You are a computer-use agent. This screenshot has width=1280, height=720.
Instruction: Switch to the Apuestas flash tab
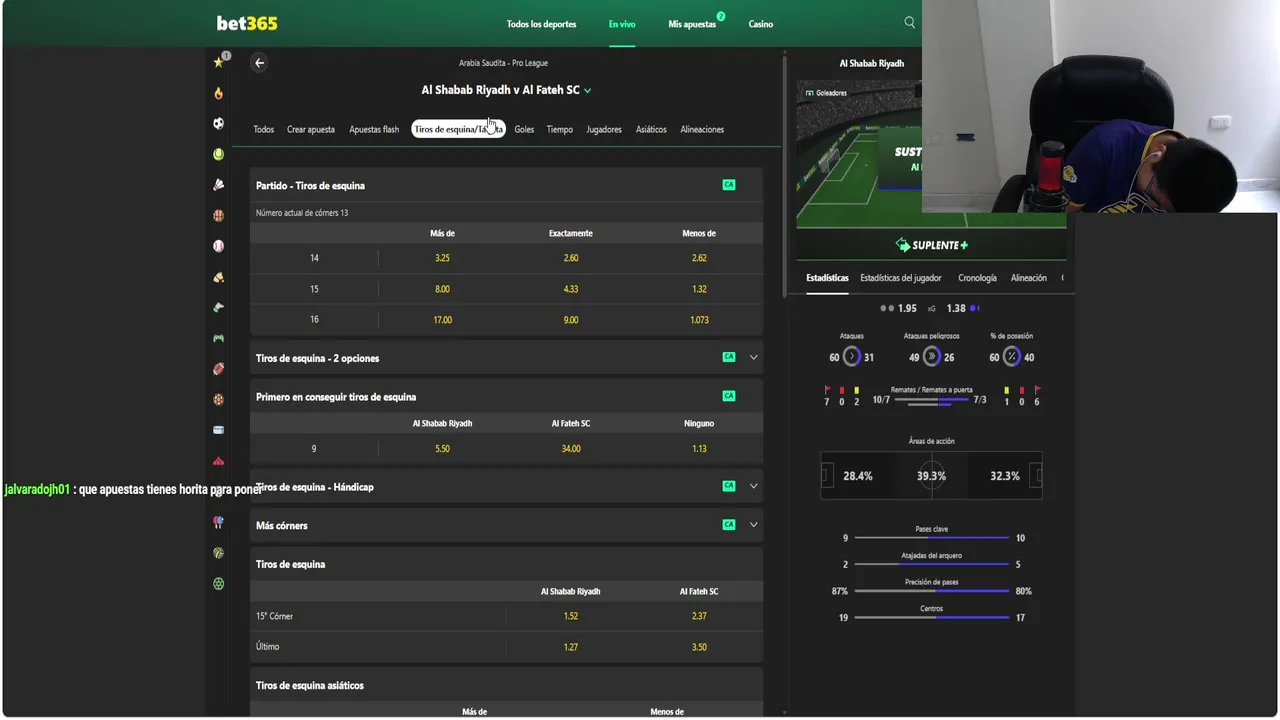click(374, 129)
